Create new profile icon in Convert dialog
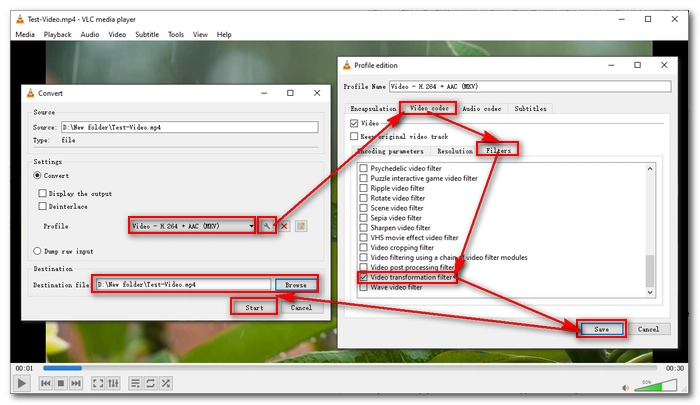The height and width of the screenshot is (405, 700). (301, 226)
